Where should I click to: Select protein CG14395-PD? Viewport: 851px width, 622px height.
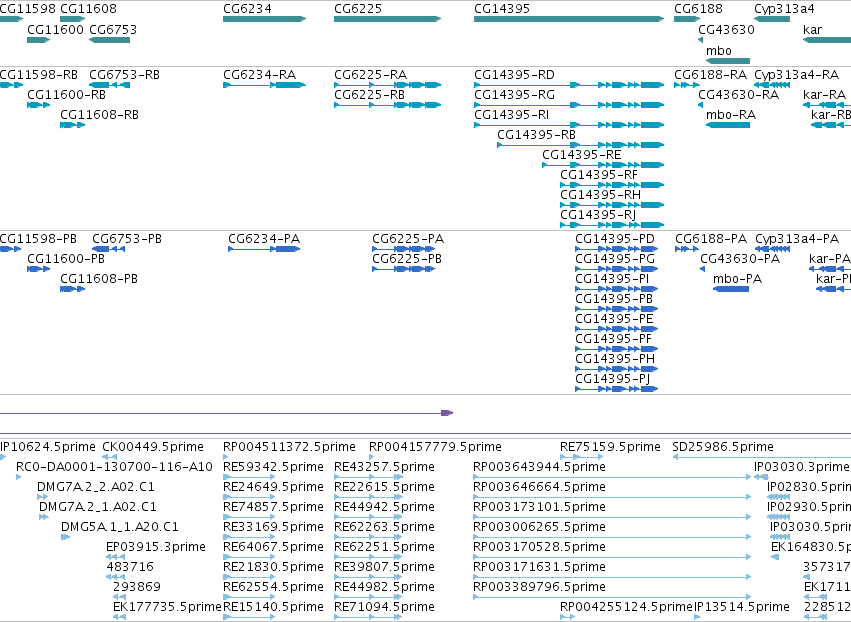point(617,249)
